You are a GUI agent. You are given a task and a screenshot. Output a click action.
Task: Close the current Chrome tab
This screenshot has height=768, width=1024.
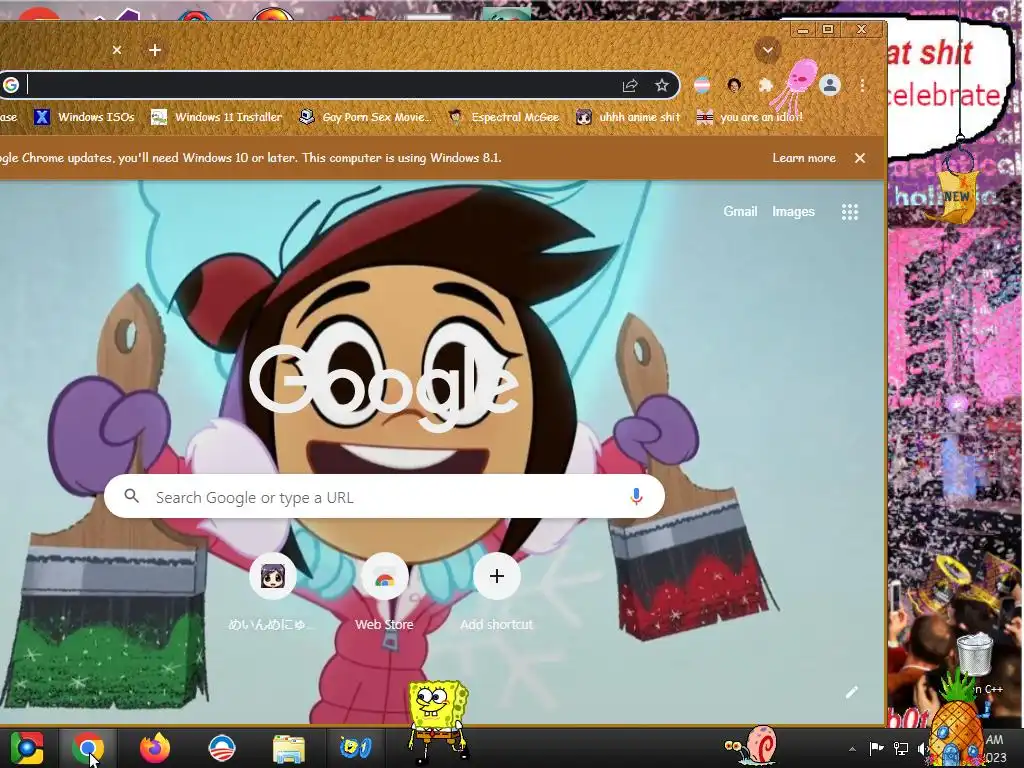(117, 50)
